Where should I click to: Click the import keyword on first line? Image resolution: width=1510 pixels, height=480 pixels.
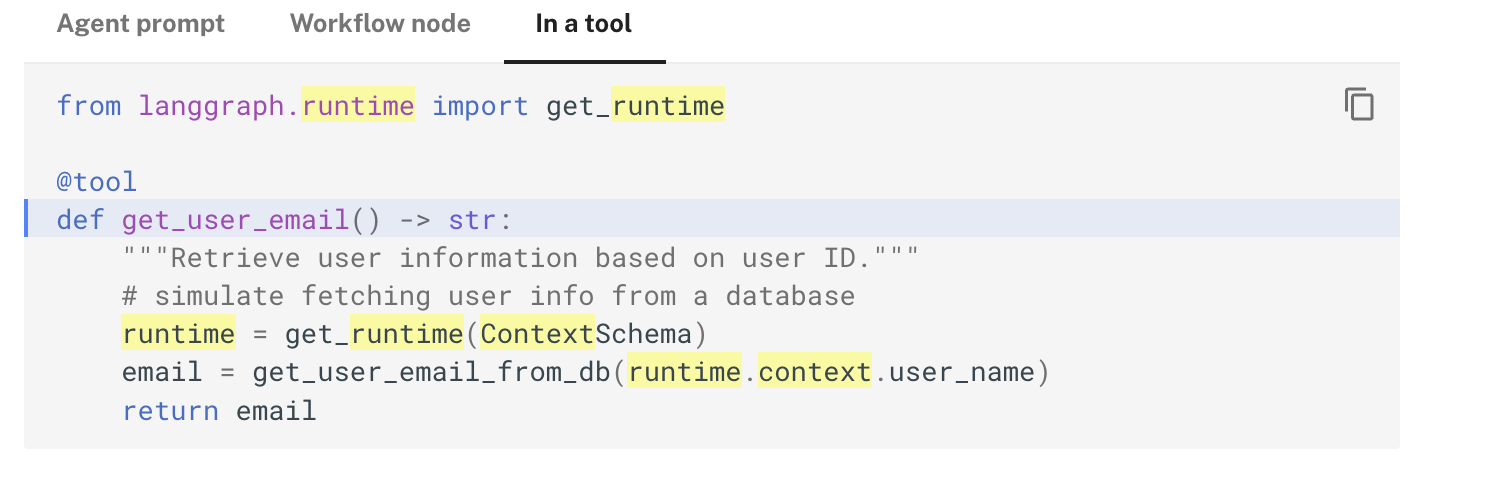pyautogui.click(x=480, y=106)
